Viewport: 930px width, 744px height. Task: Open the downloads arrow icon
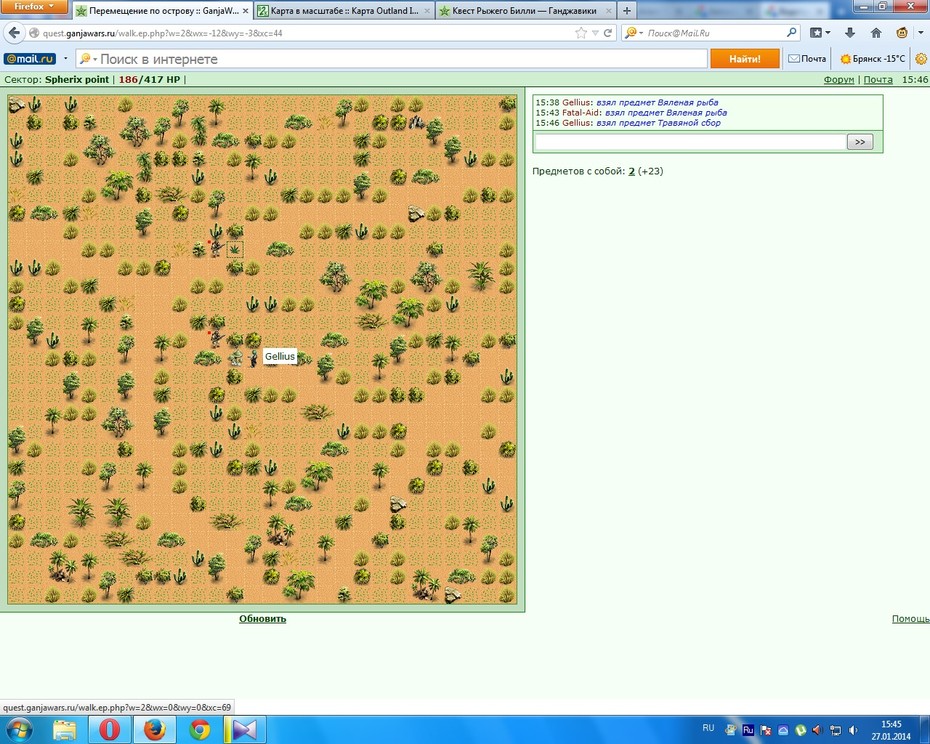tap(850, 33)
